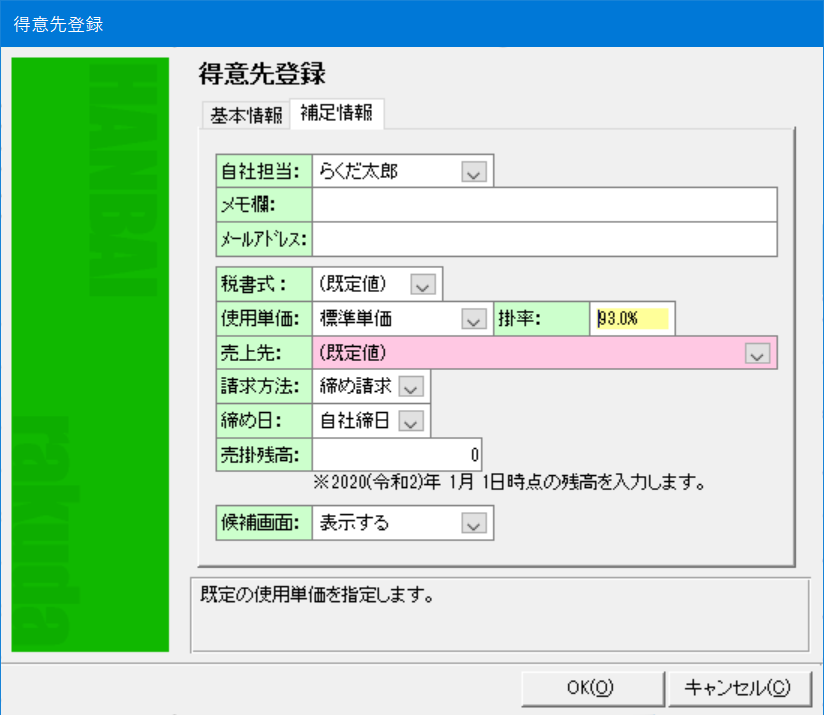Expand the 税書式 dropdown
This screenshot has height=715, width=824.
coord(423,284)
